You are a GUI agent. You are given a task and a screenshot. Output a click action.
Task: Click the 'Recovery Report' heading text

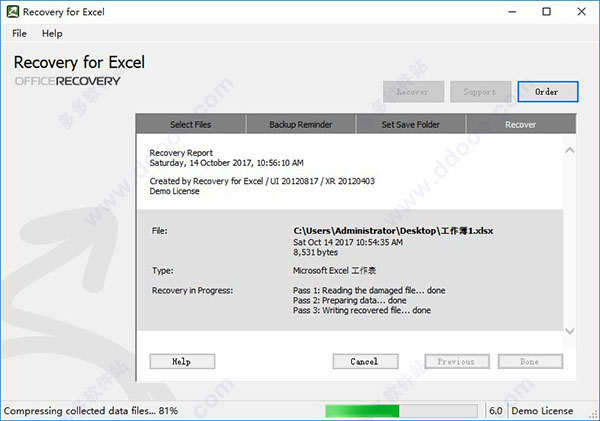pos(181,153)
